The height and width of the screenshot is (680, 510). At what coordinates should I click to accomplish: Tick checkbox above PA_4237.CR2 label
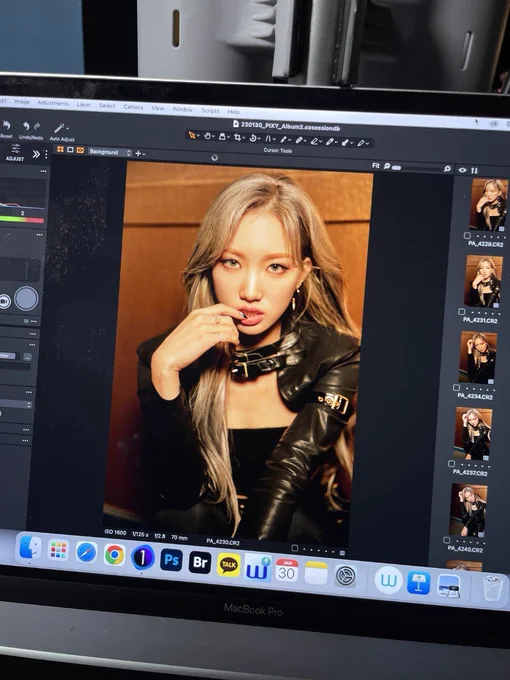[x=451, y=464]
